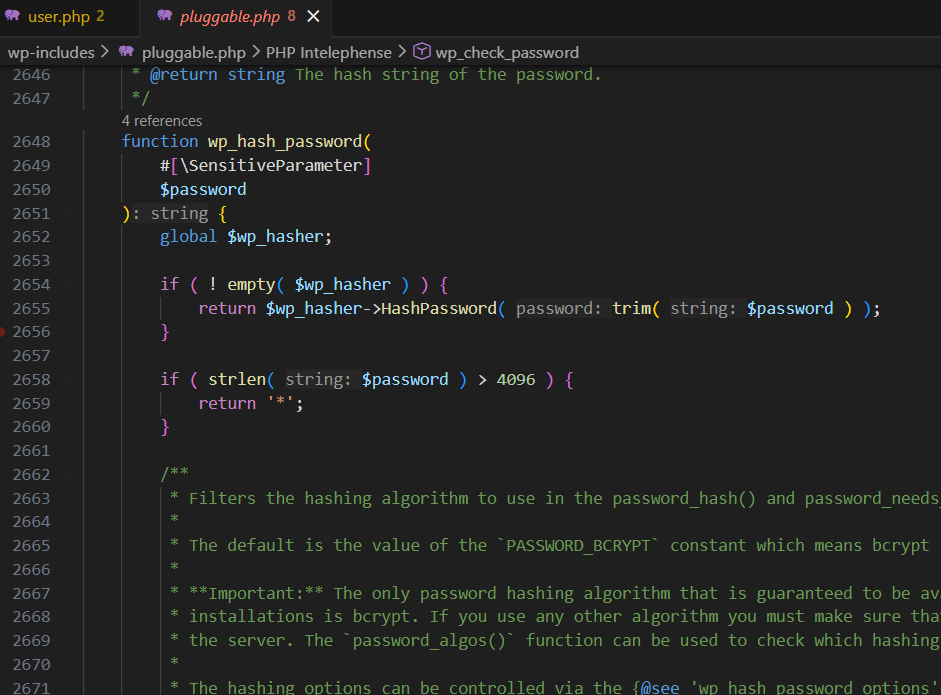The height and width of the screenshot is (695, 941).
Task: Open the PHP Intelephense breadcrumb item
Action: pos(329,52)
